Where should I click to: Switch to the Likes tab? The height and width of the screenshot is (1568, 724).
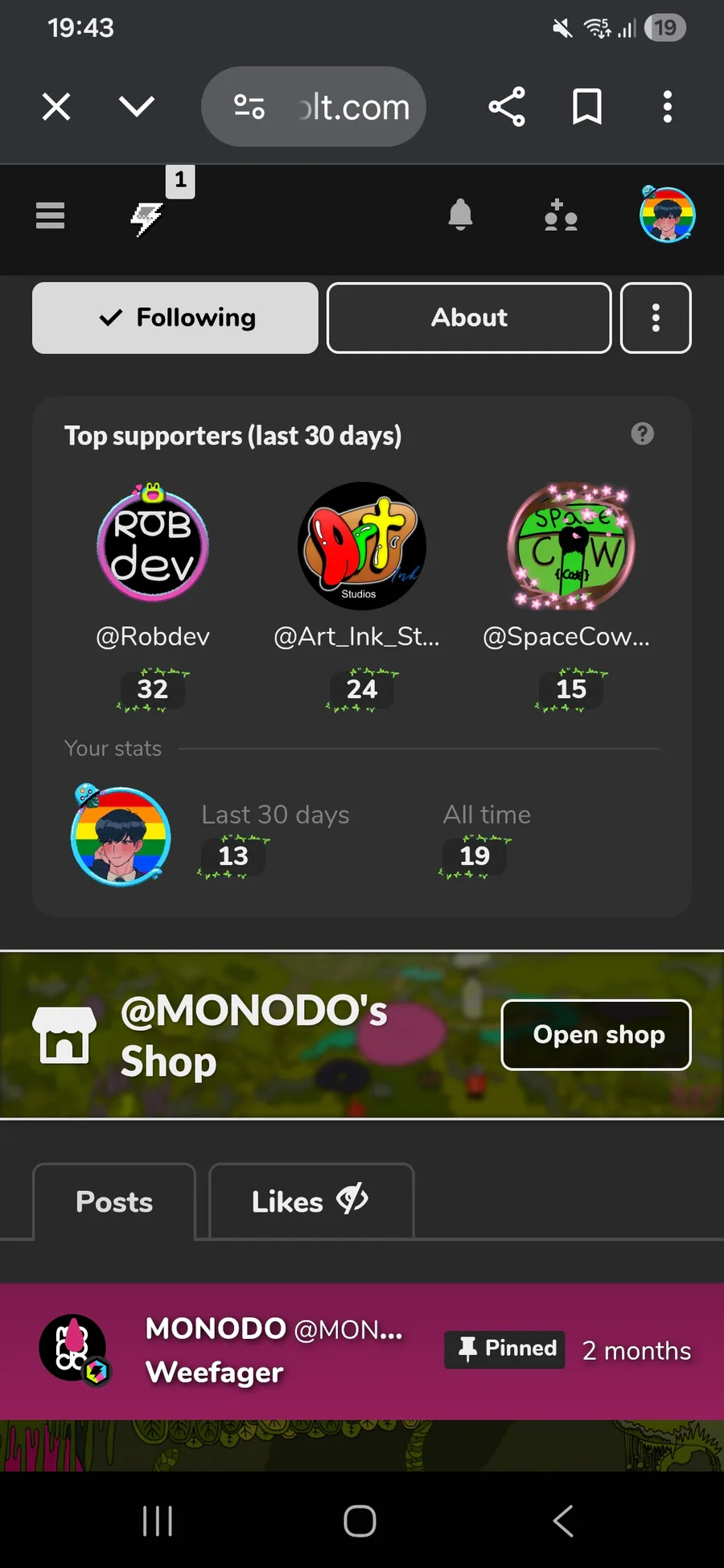(311, 1201)
